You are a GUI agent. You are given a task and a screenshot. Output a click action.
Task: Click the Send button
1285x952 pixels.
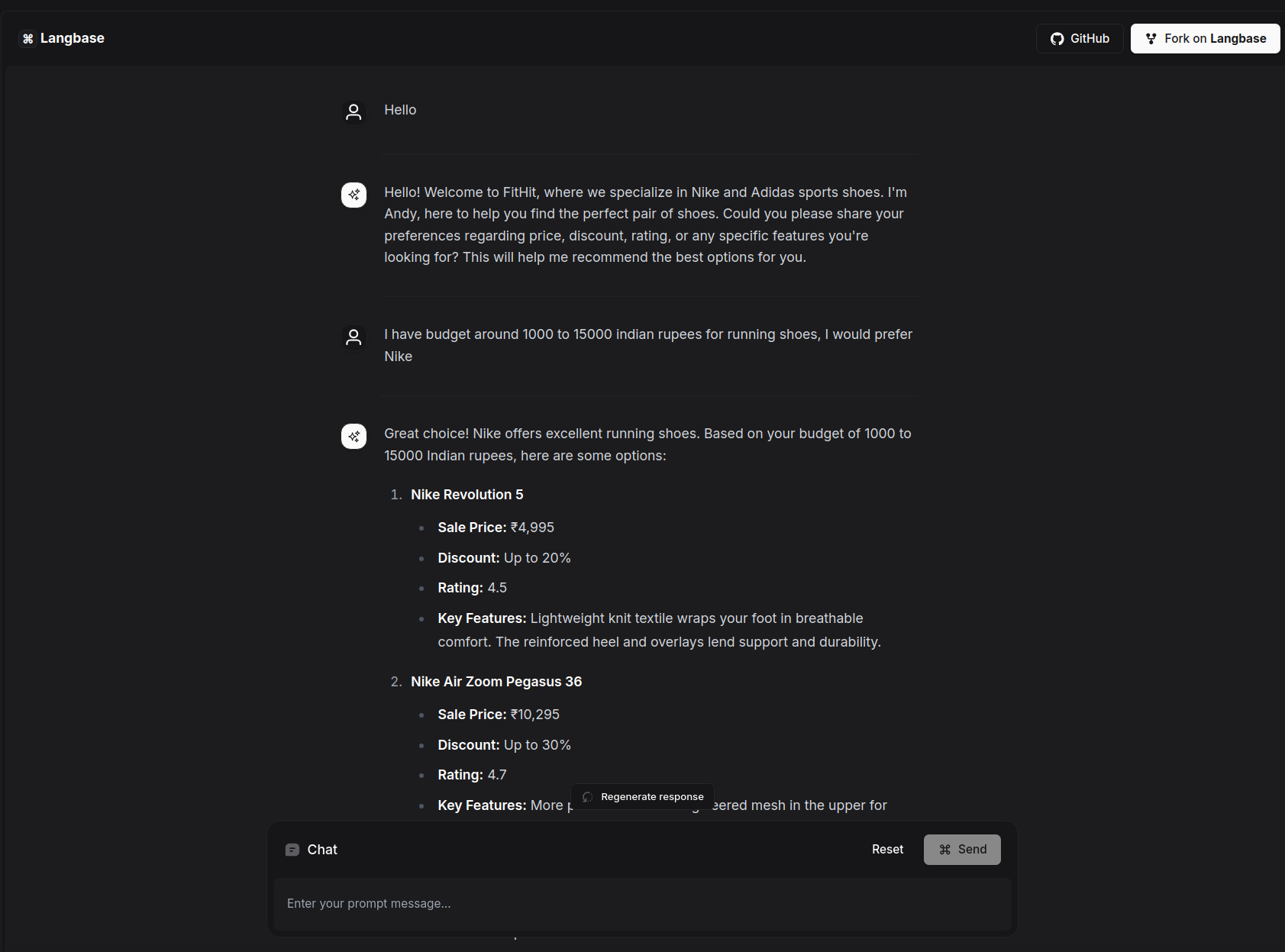[x=962, y=850]
